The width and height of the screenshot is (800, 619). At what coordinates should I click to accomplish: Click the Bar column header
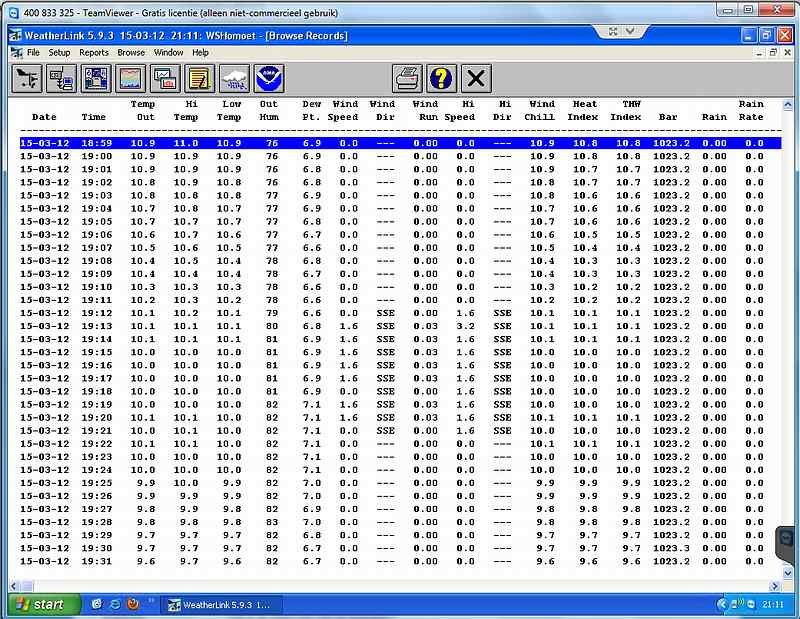click(668, 117)
